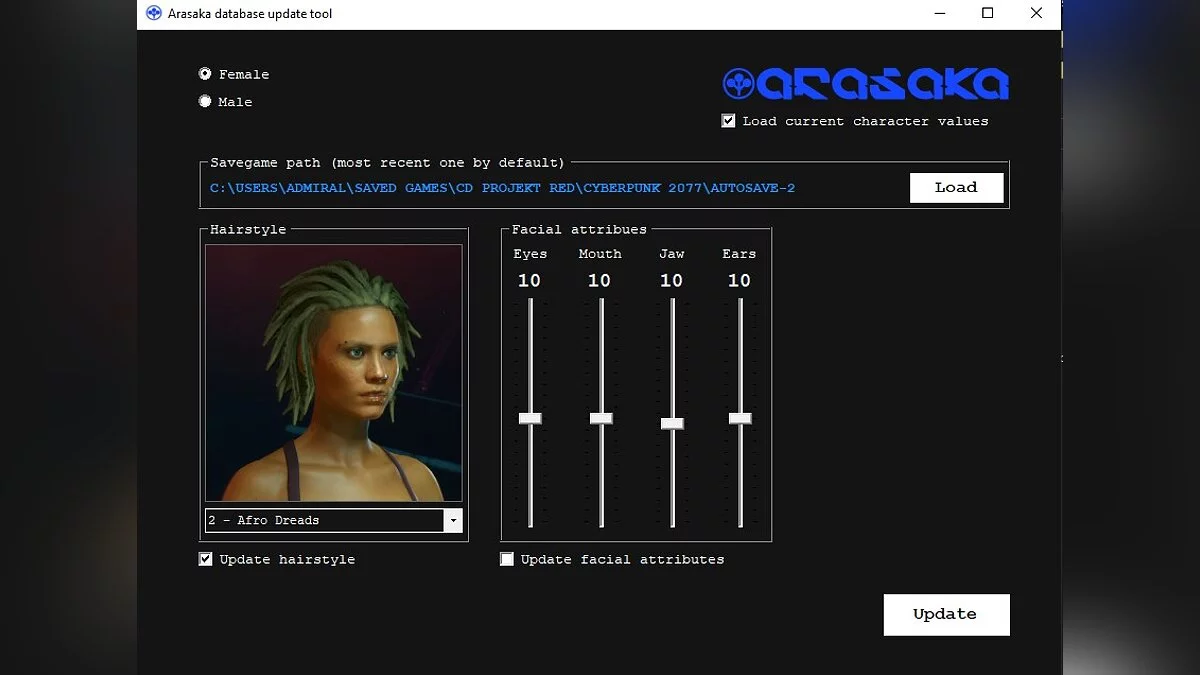Image resolution: width=1200 pixels, height=675 pixels.
Task: Click the Ears slider handle
Action: (740, 418)
